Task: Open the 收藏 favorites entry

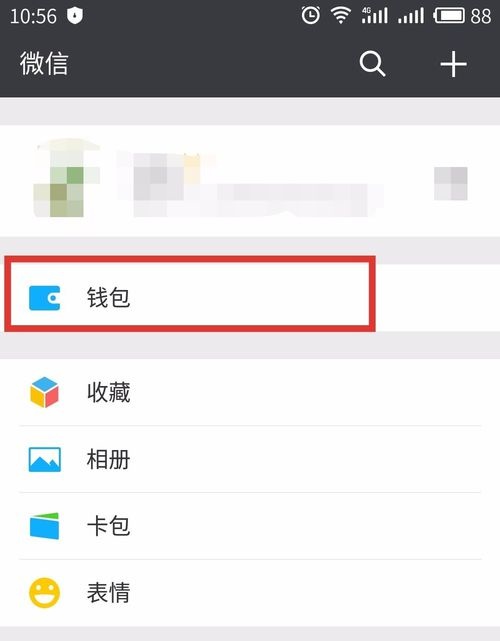Action: 250,392
